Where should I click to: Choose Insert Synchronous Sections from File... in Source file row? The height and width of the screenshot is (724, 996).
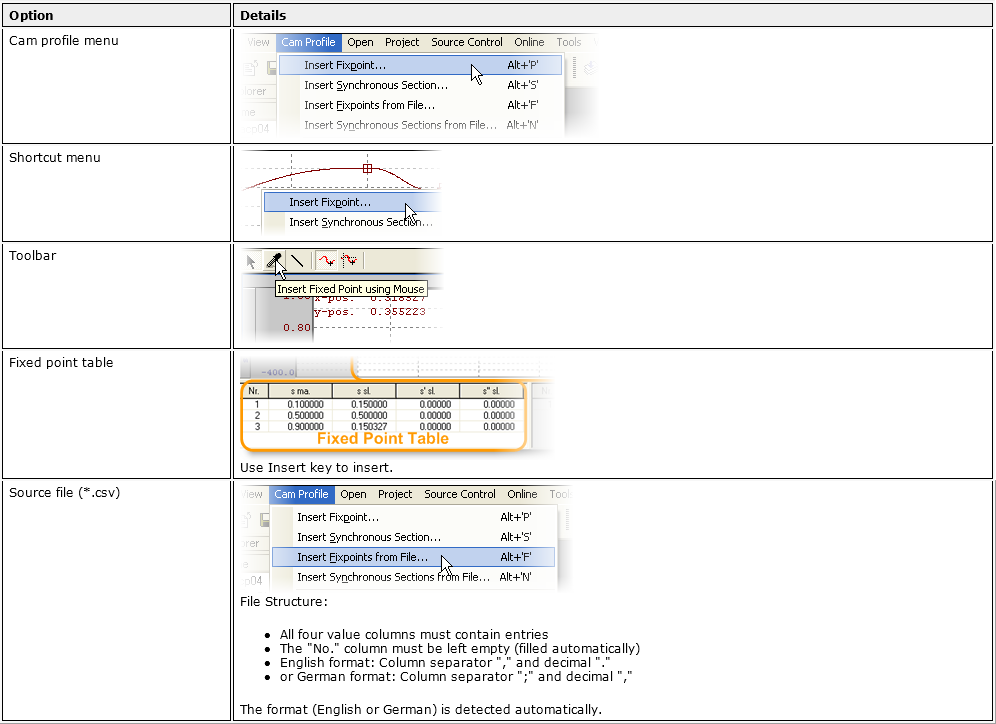(x=414, y=577)
